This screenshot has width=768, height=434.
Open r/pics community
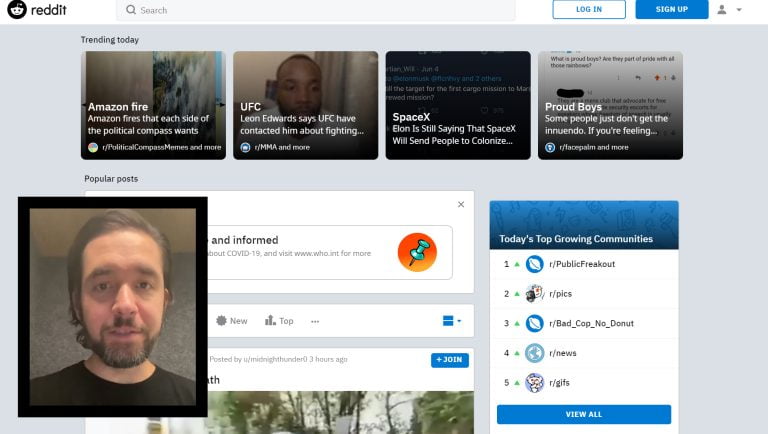560,294
